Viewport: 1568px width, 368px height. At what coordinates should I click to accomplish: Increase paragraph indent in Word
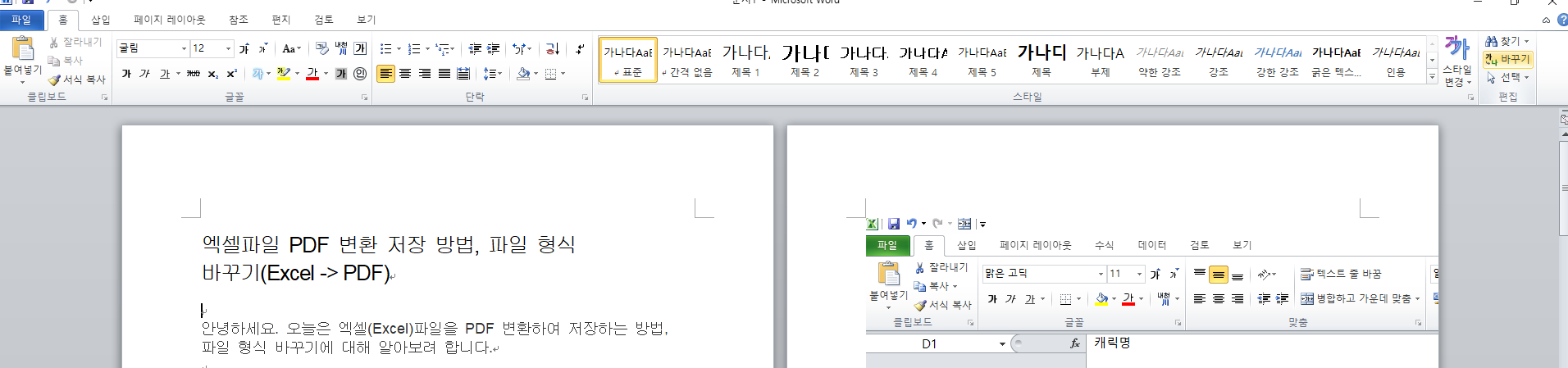tap(493, 48)
